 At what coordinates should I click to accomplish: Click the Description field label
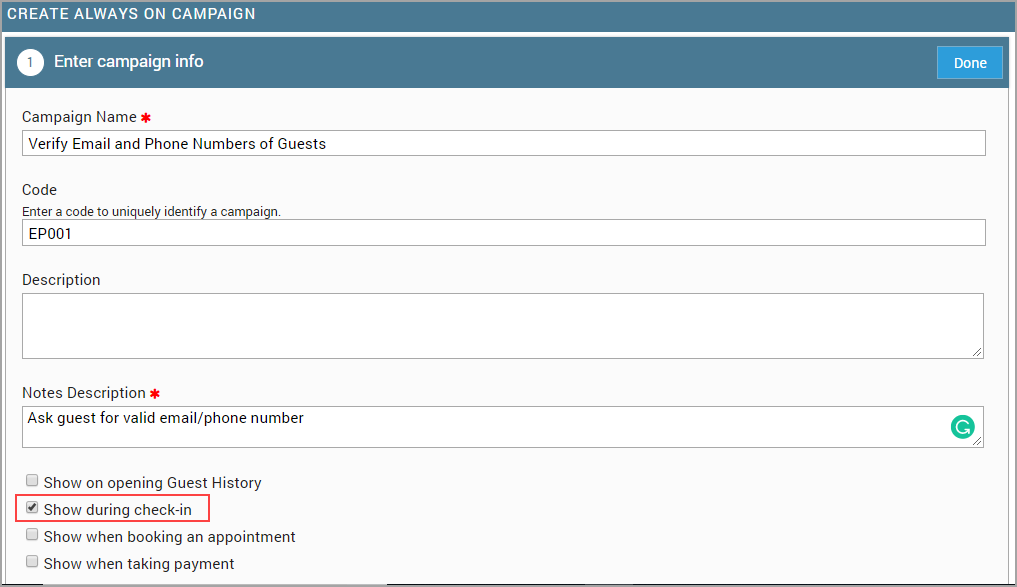(x=61, y=280)
